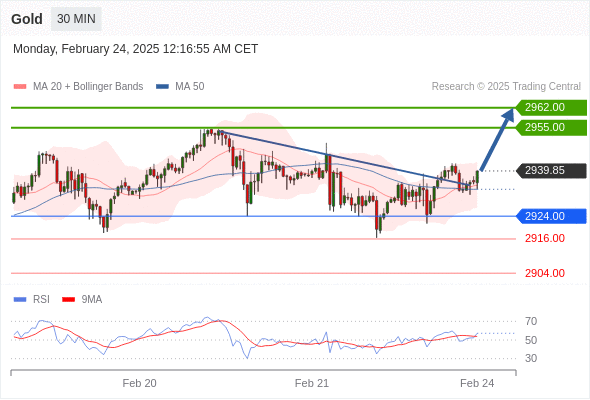Click the MA 50 blue legend swatch

coord(162,87)
